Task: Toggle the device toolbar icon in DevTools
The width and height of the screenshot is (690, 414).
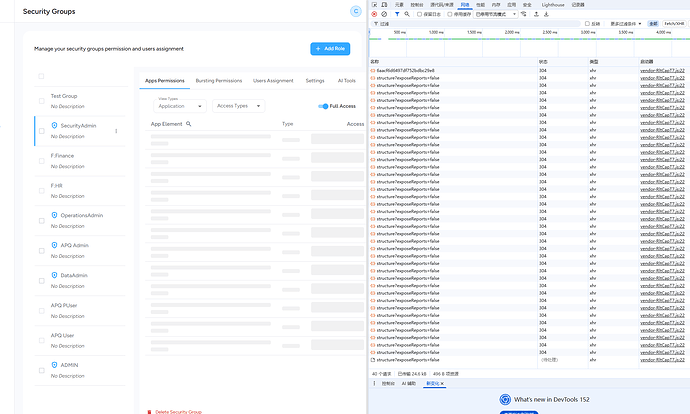Action: tap(384, 5)
